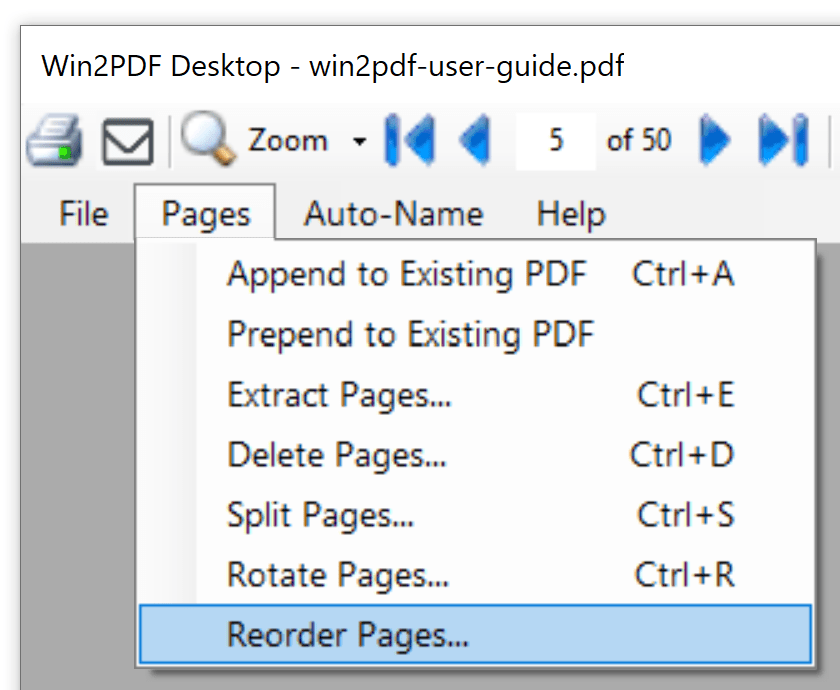Open the File menu
Screen dimensions: 840x690
pyautogui.click(x=83, y=214)
